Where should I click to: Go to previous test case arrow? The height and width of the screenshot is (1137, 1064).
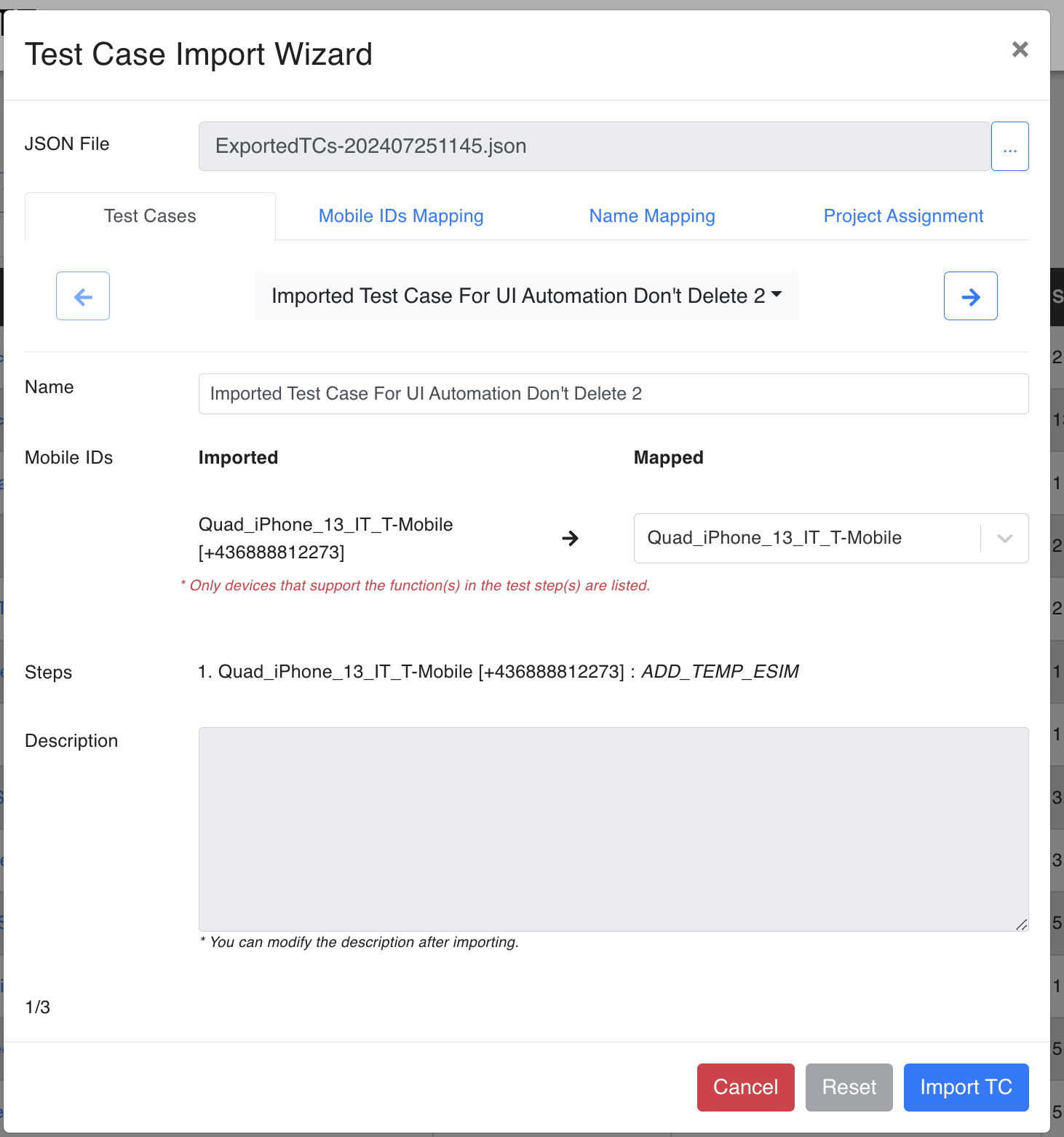[x=83, y=296]
